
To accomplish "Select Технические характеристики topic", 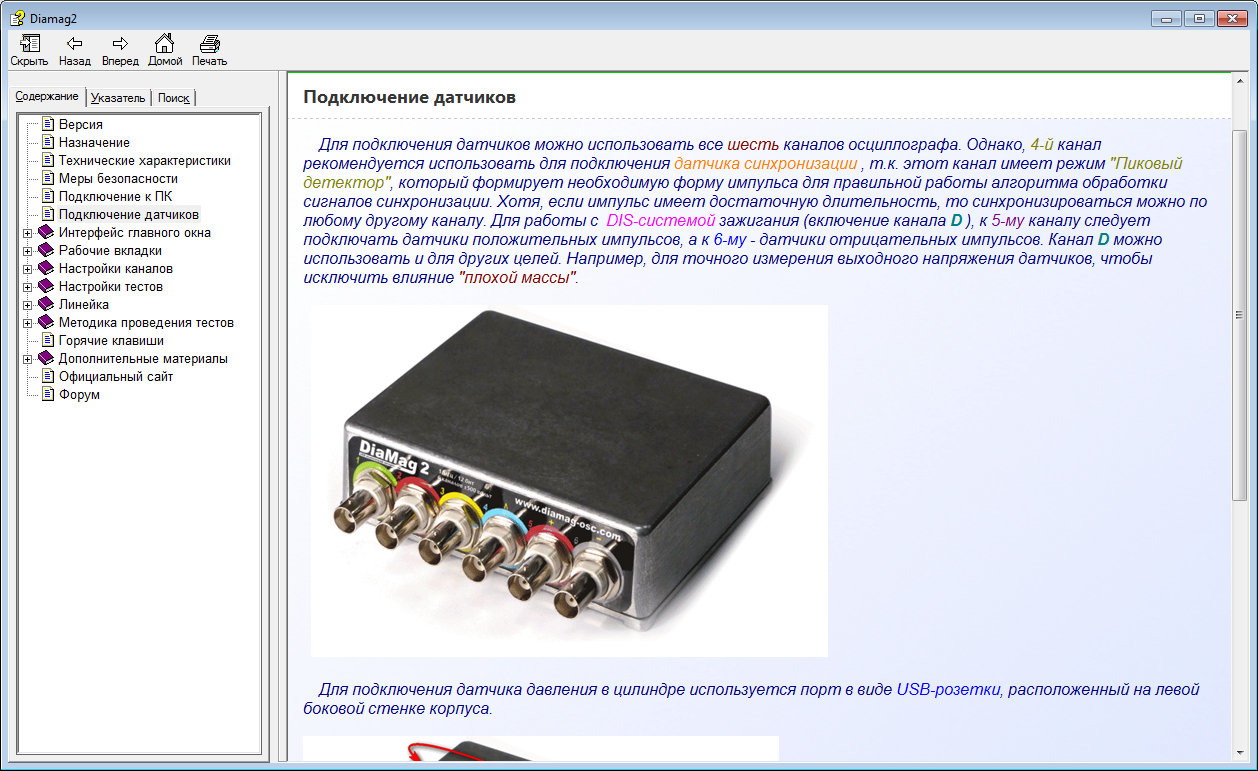I will pyautogui.click(x=144, y=161).
